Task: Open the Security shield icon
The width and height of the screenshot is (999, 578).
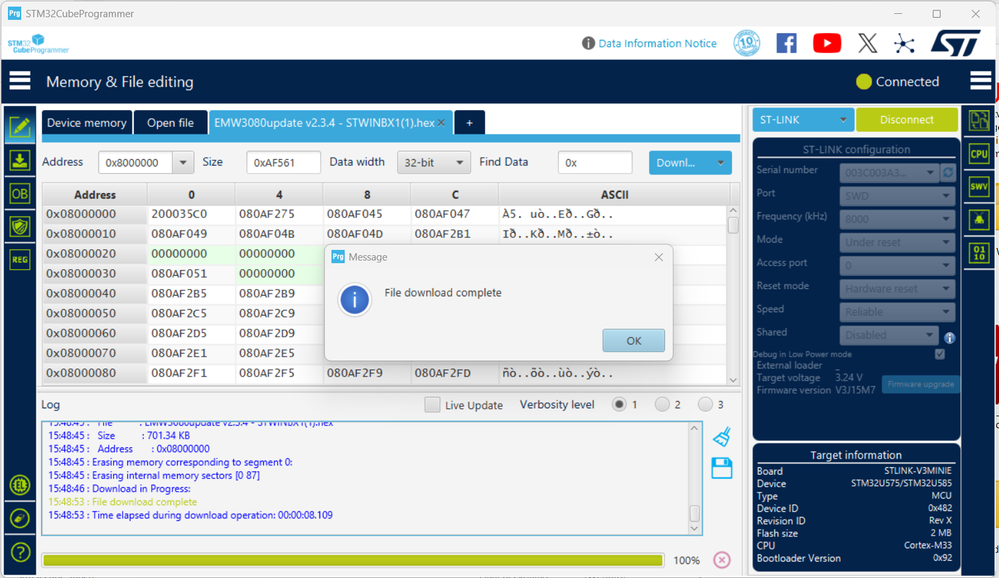Action: click(20, 226)
